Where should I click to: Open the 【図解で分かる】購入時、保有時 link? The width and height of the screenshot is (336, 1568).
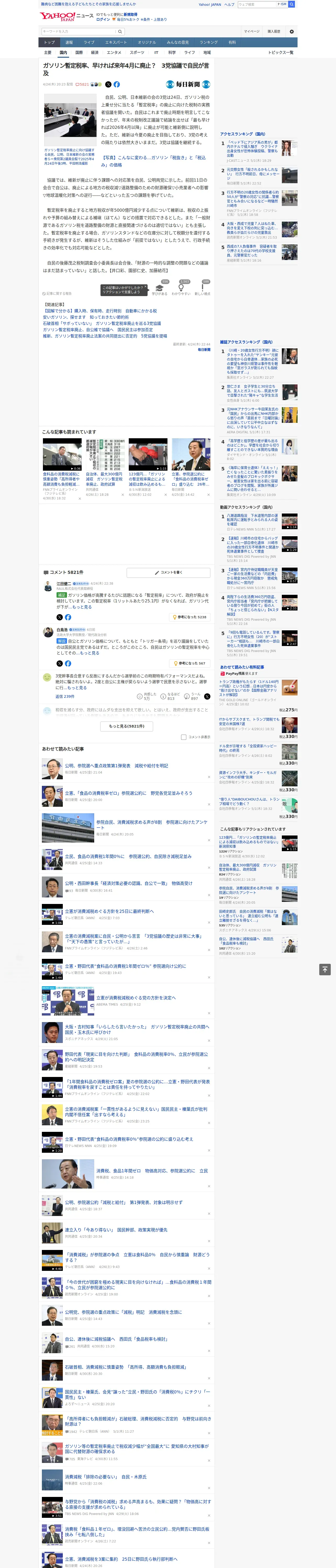(100, 311)
